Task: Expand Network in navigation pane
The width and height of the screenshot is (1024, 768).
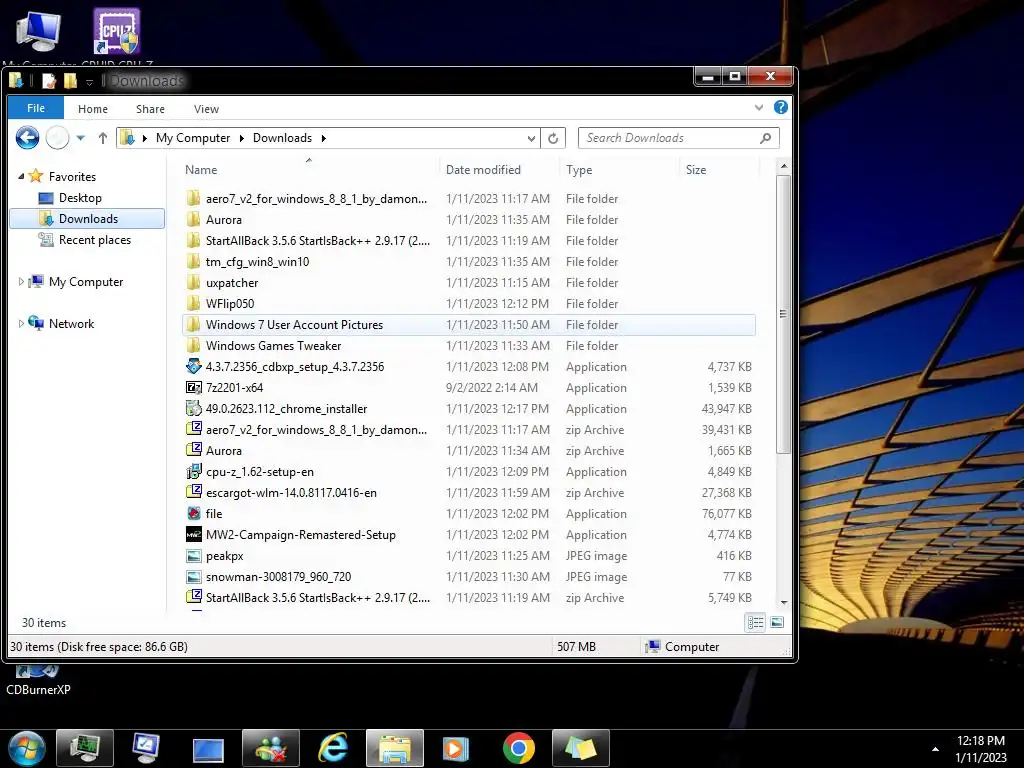Action: coord(21,323)
